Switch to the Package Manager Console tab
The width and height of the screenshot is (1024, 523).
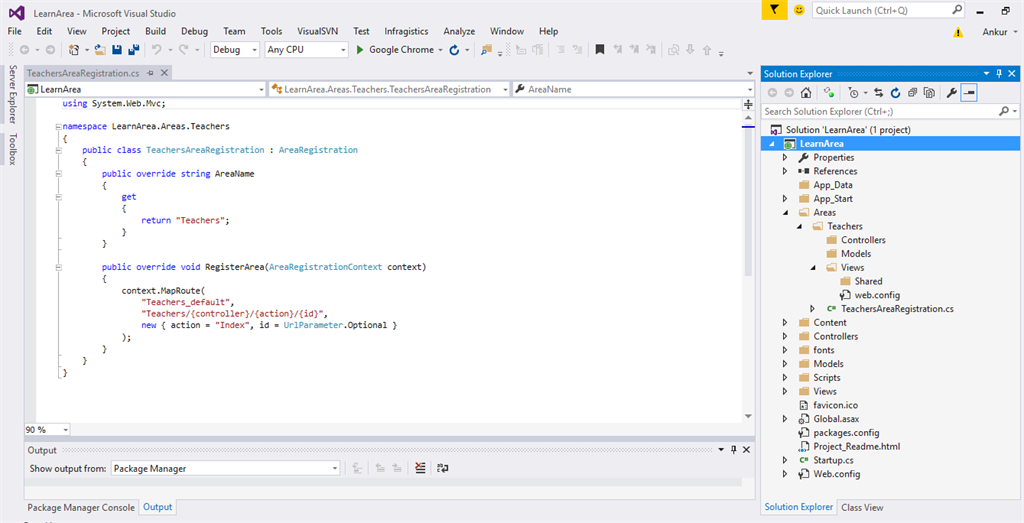pos(81,507)
